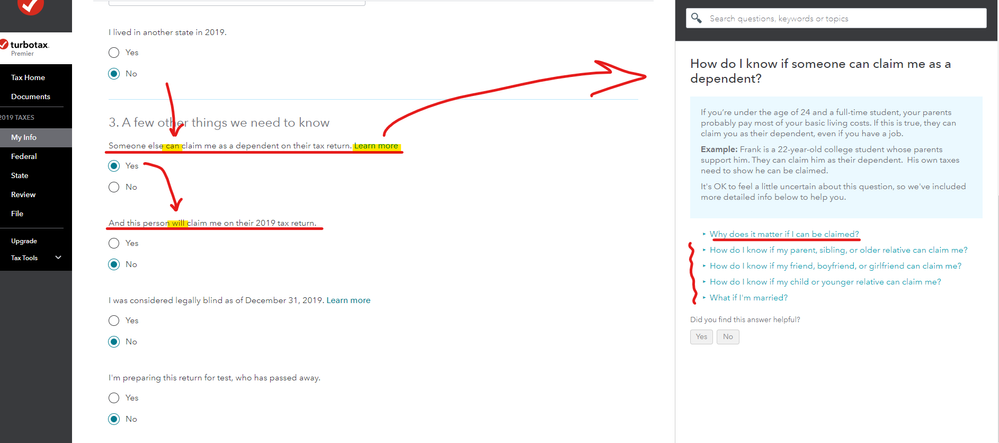
Task: Select No for claimed as dependent
Action: pos(114,187)
